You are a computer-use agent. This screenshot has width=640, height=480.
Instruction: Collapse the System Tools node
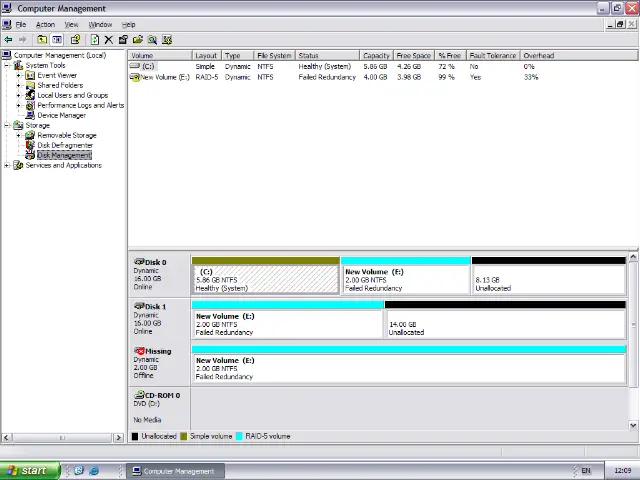(7, 65)
